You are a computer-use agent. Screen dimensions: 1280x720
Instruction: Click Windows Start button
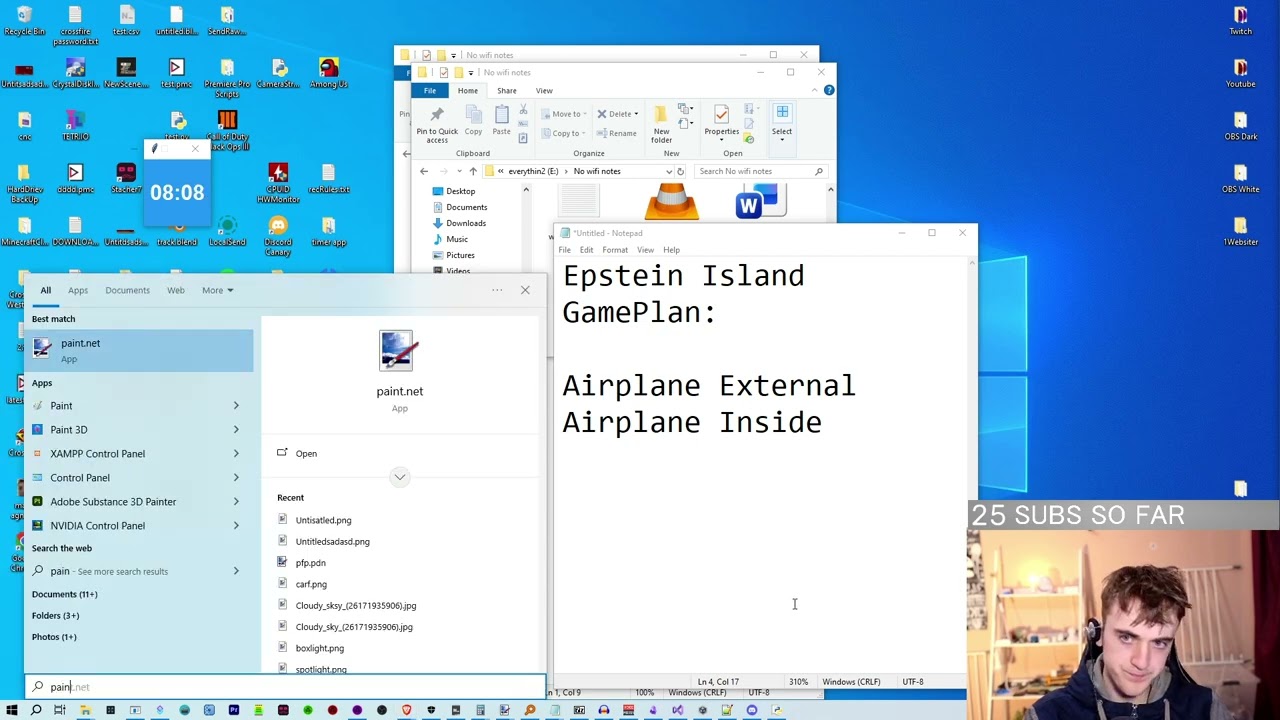coord(12,710)
